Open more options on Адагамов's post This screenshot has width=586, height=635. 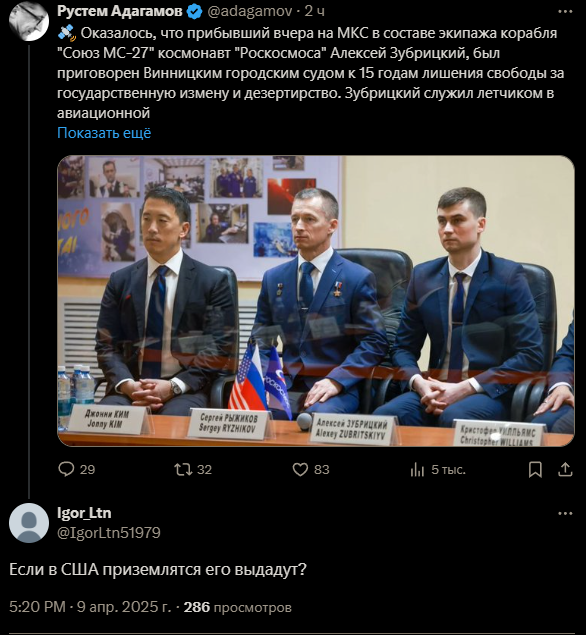point(565,12)
